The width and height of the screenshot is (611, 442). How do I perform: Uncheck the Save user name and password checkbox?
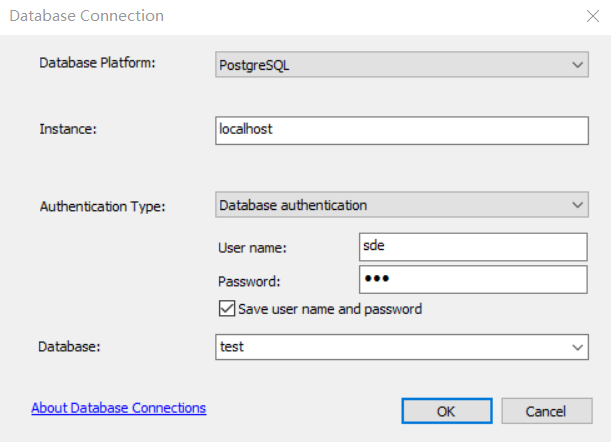tap(227, 308)
